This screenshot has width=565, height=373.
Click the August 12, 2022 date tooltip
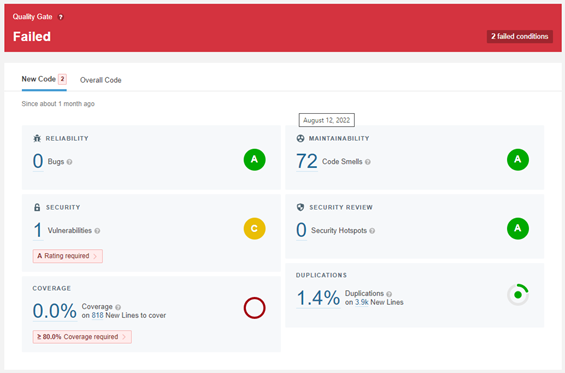(326, 120)
